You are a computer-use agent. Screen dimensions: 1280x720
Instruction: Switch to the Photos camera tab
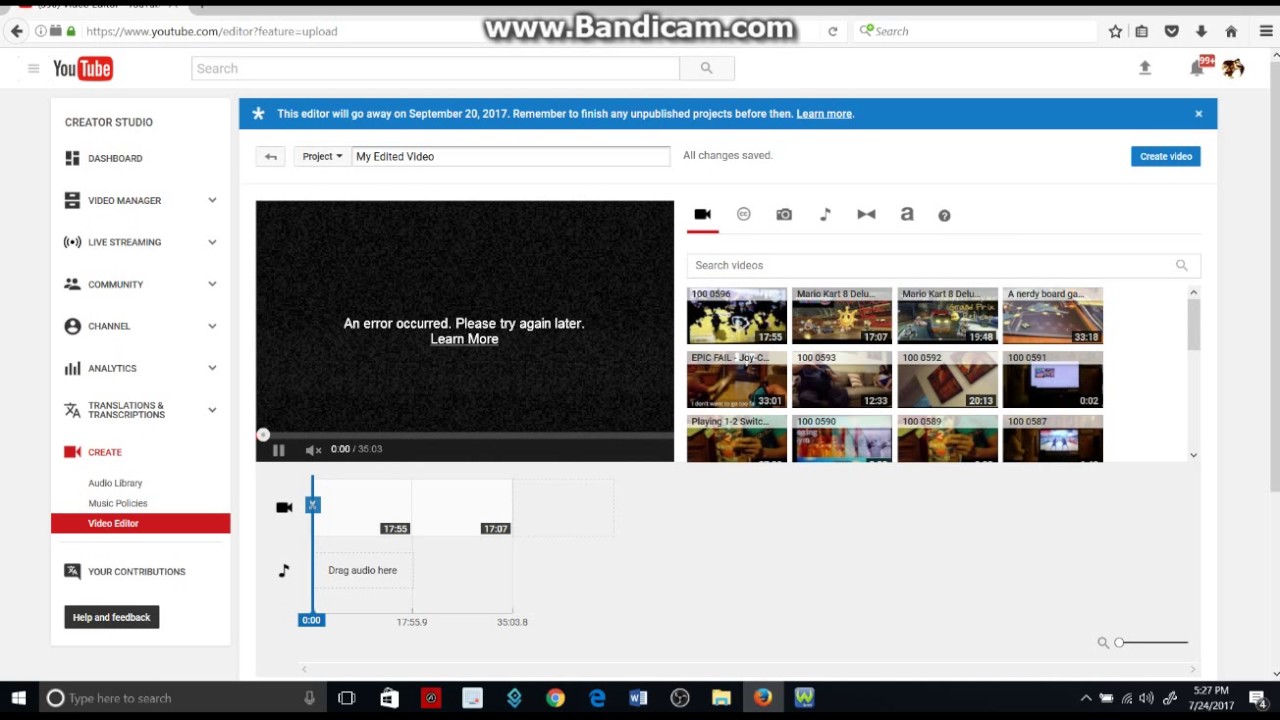(784, 214)
